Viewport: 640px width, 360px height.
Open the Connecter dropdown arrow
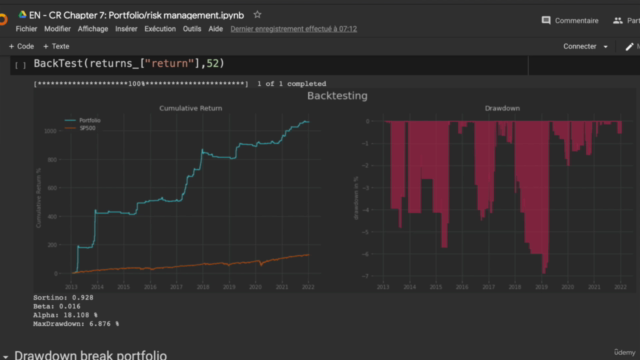tap(606, 47)
